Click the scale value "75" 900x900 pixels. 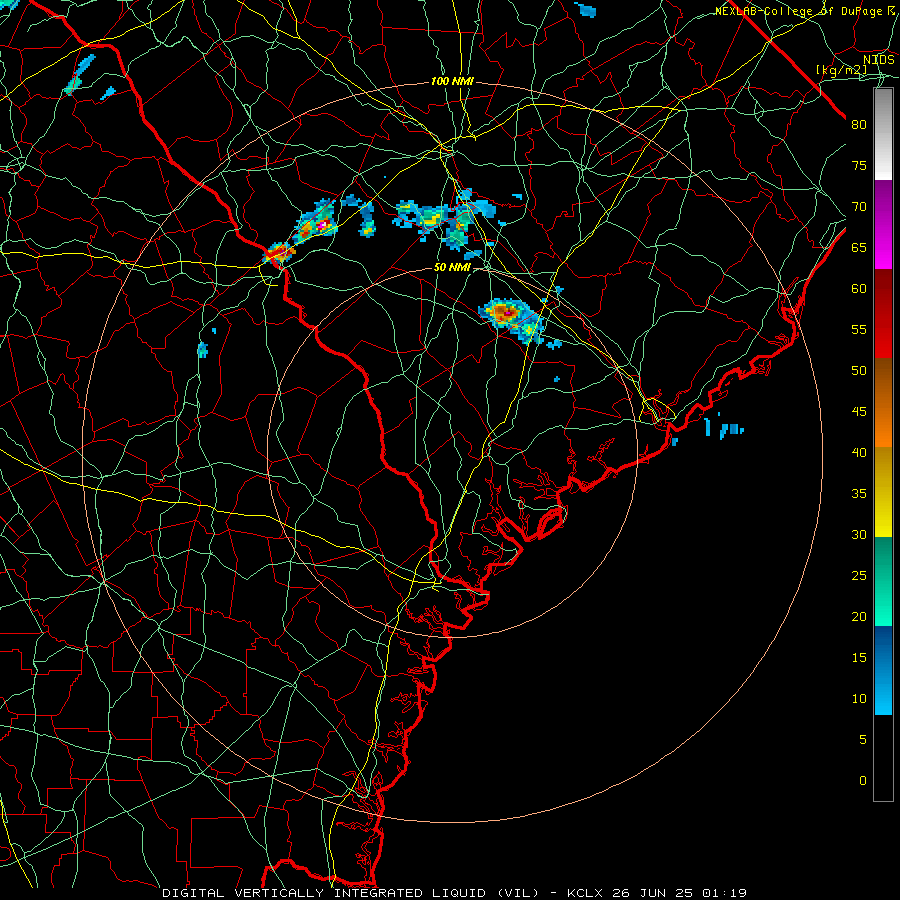pyautogui.click(x=859, y=165)
